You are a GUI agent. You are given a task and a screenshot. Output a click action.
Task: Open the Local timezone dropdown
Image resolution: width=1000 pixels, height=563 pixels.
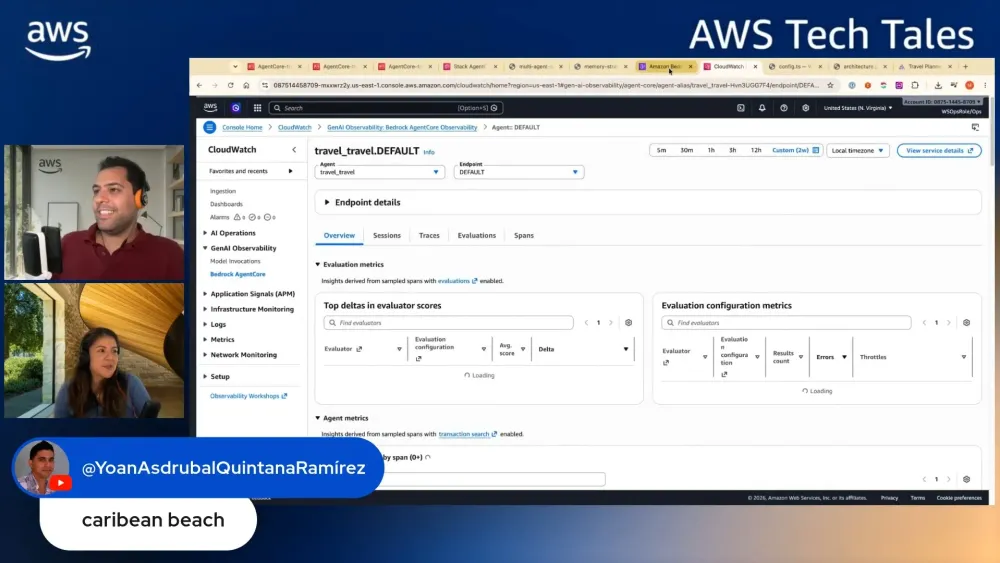pos(858,150)
